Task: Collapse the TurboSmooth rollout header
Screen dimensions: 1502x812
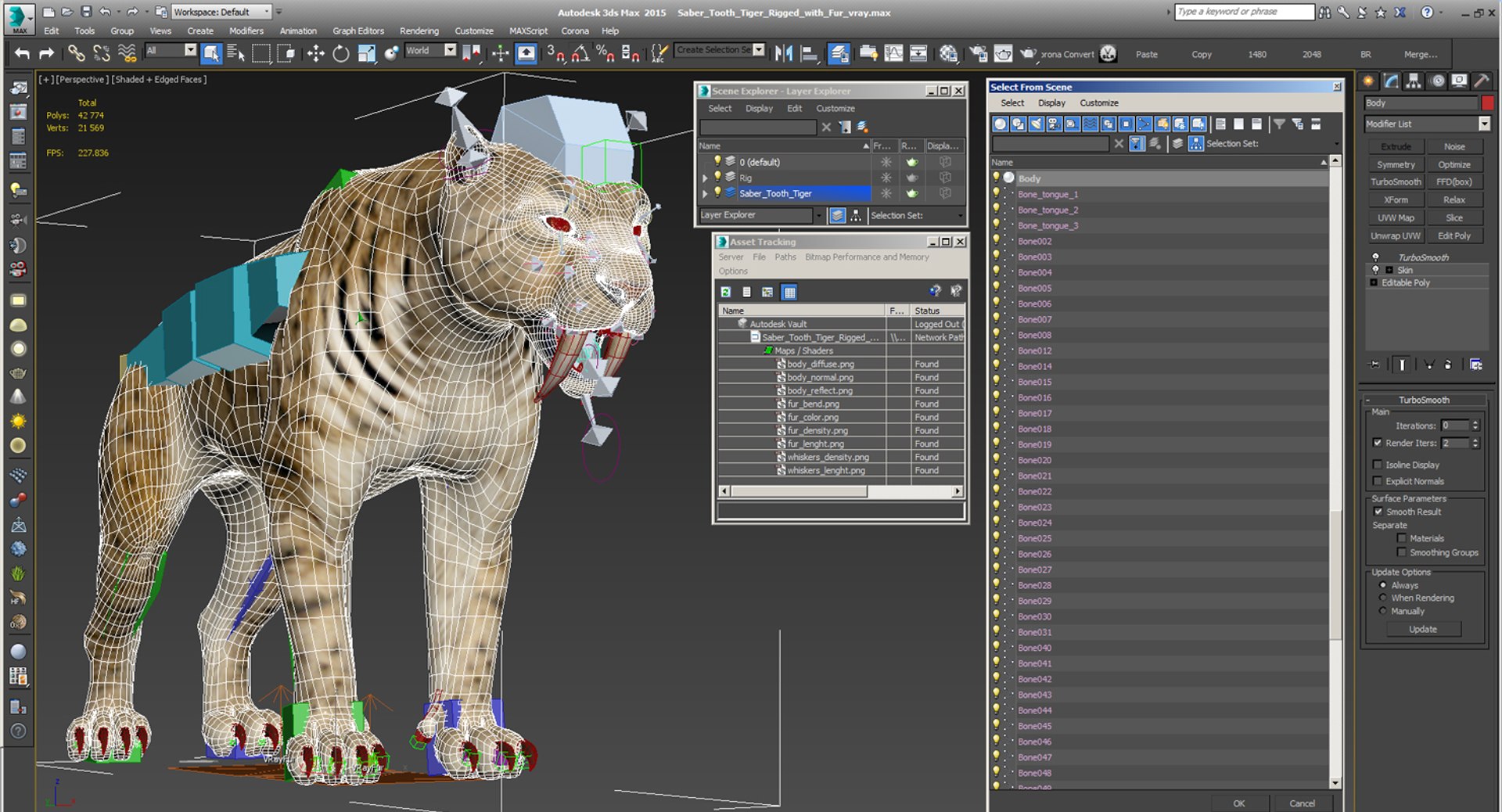Action: [x=1423, y=400]
